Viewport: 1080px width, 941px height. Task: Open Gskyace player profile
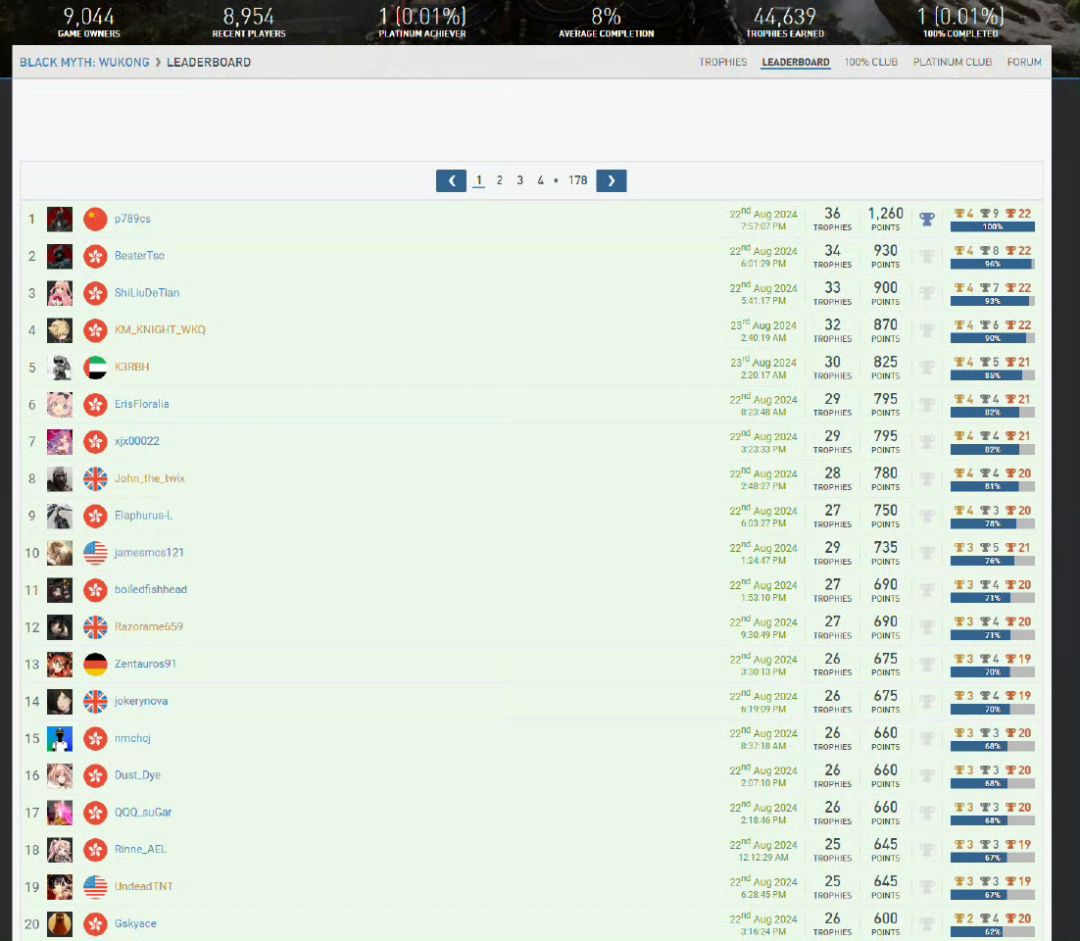pos(135,923)
